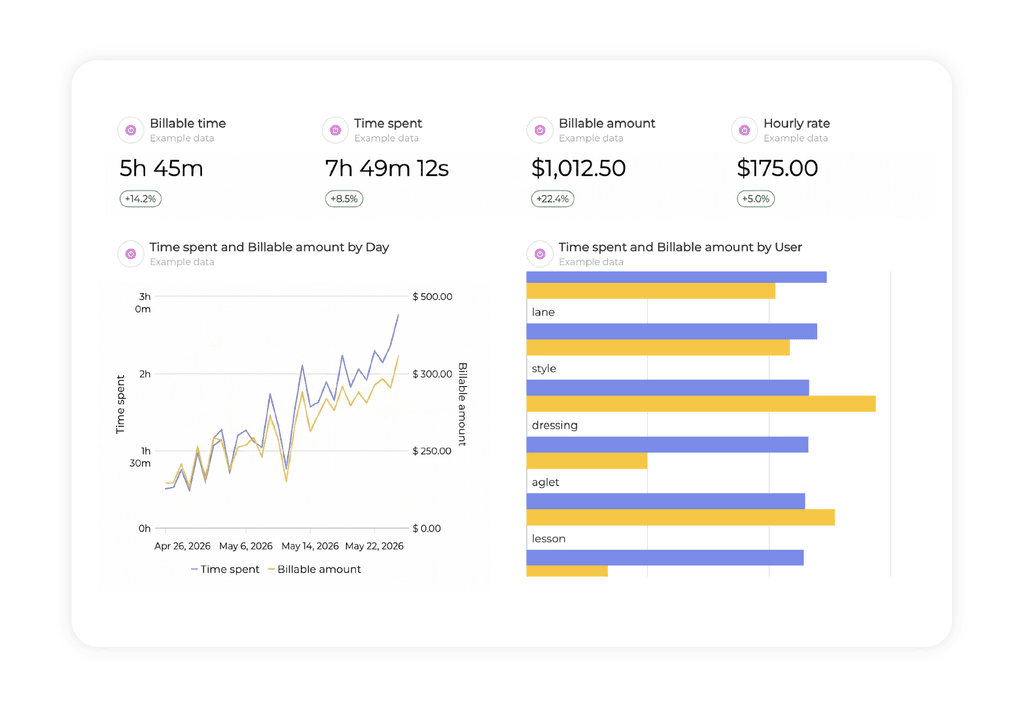The width and height of the screenshot is (1024, 707).
Task: Click the "2h" time axis label
Action: [145, 374]
